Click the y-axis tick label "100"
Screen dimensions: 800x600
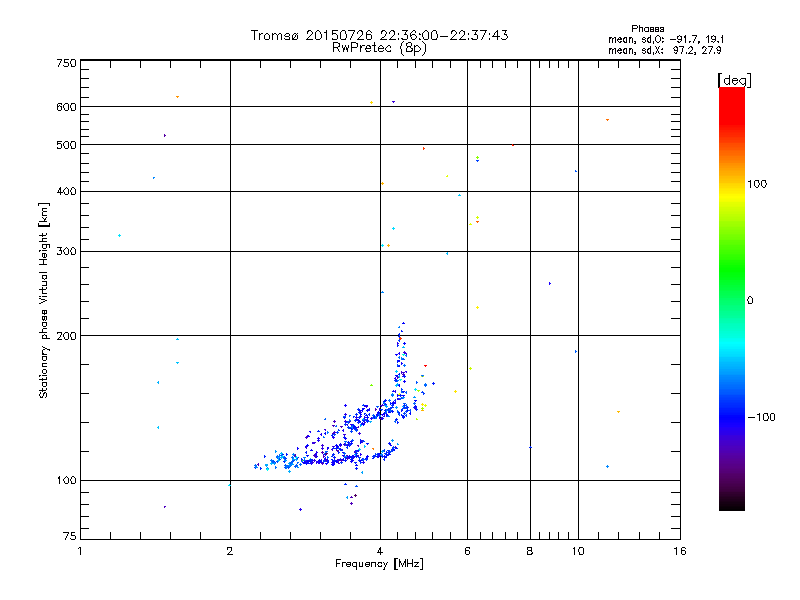(67, 481)
